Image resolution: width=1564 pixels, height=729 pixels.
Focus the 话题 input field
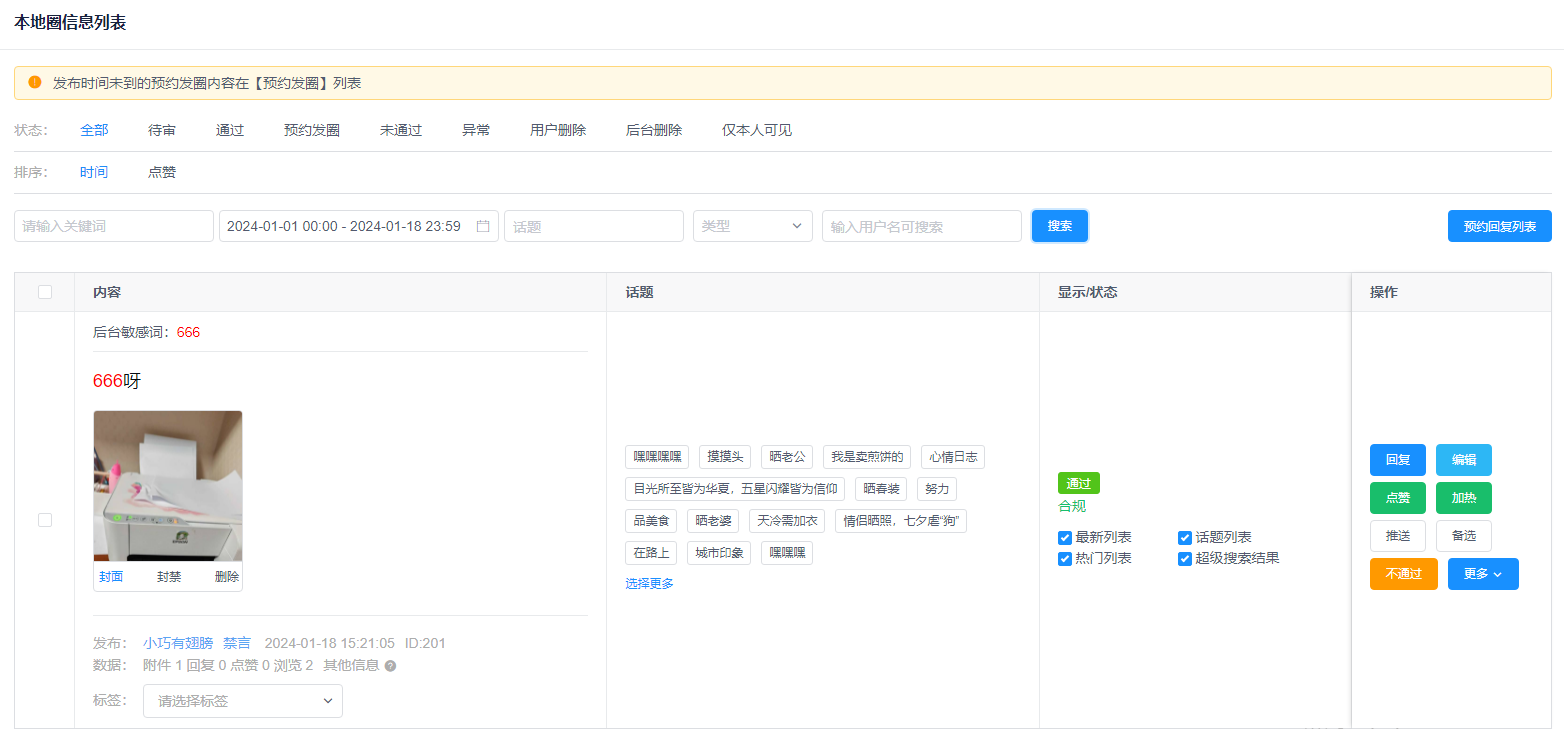594,226
